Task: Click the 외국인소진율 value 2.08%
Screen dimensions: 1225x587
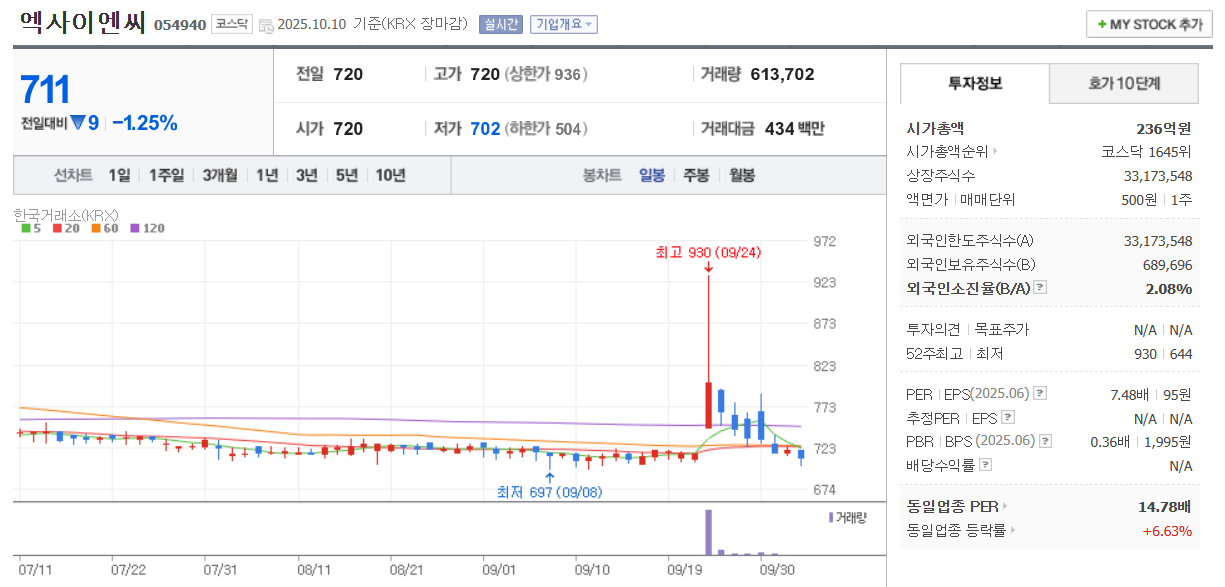Action: [1169, 288]
